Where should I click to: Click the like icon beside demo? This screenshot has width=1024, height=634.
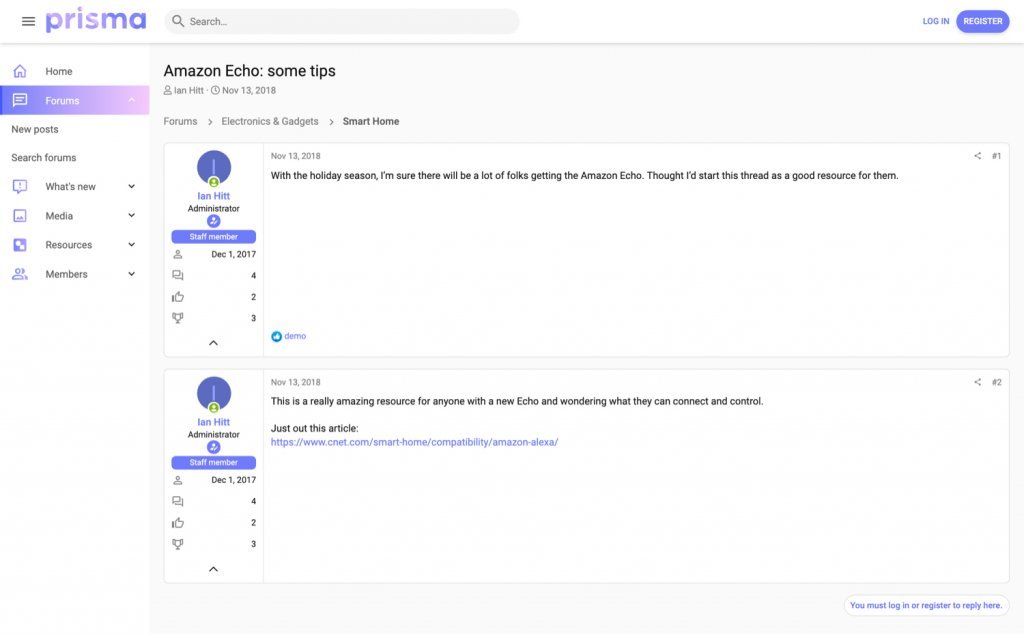pyautogui.click(x=276, y=336)
